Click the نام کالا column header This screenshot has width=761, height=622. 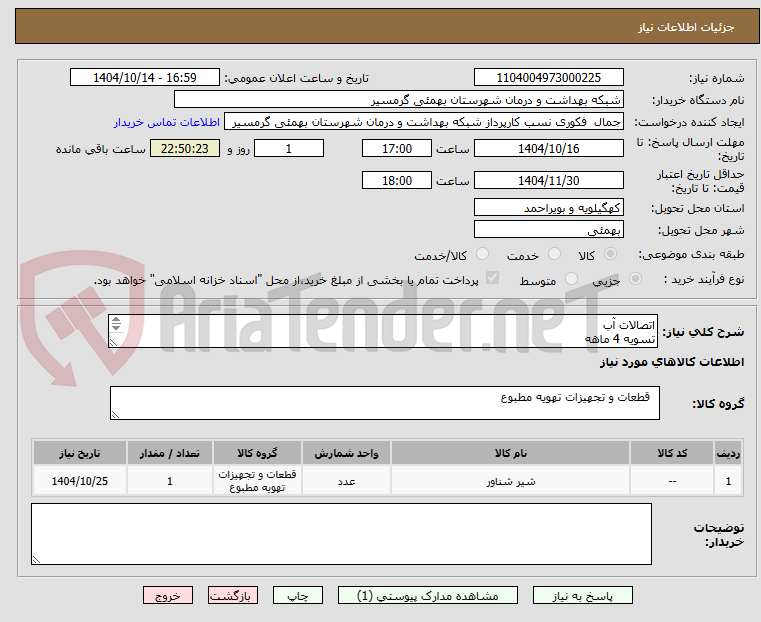click(511, 453)
